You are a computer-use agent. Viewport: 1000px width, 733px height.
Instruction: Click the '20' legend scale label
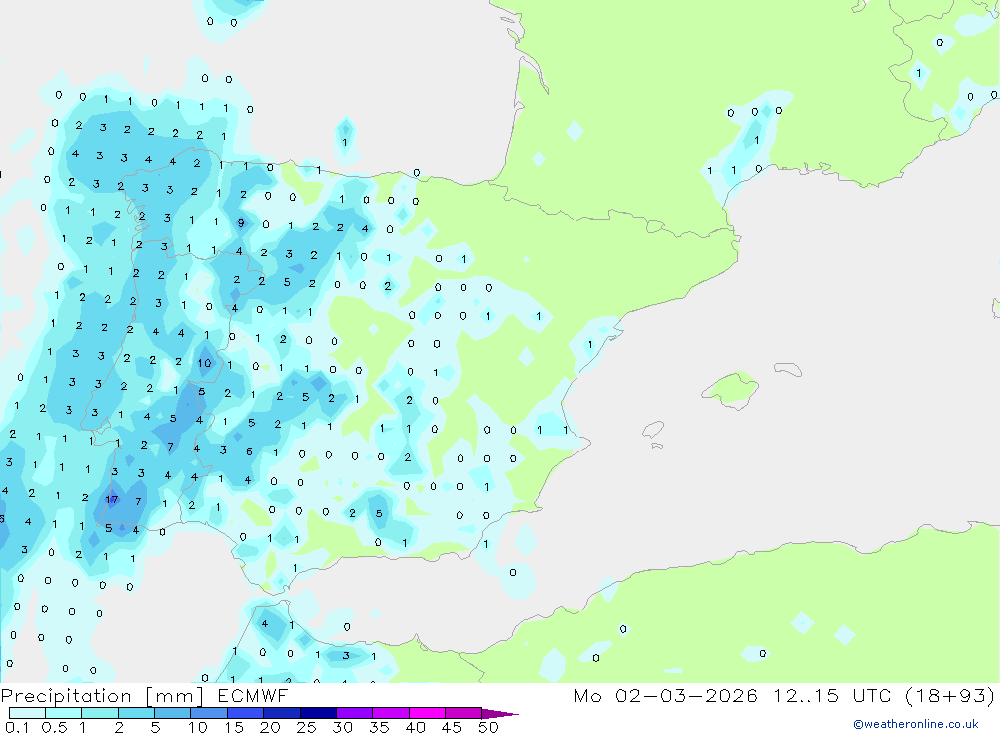[x=270, y=727]
